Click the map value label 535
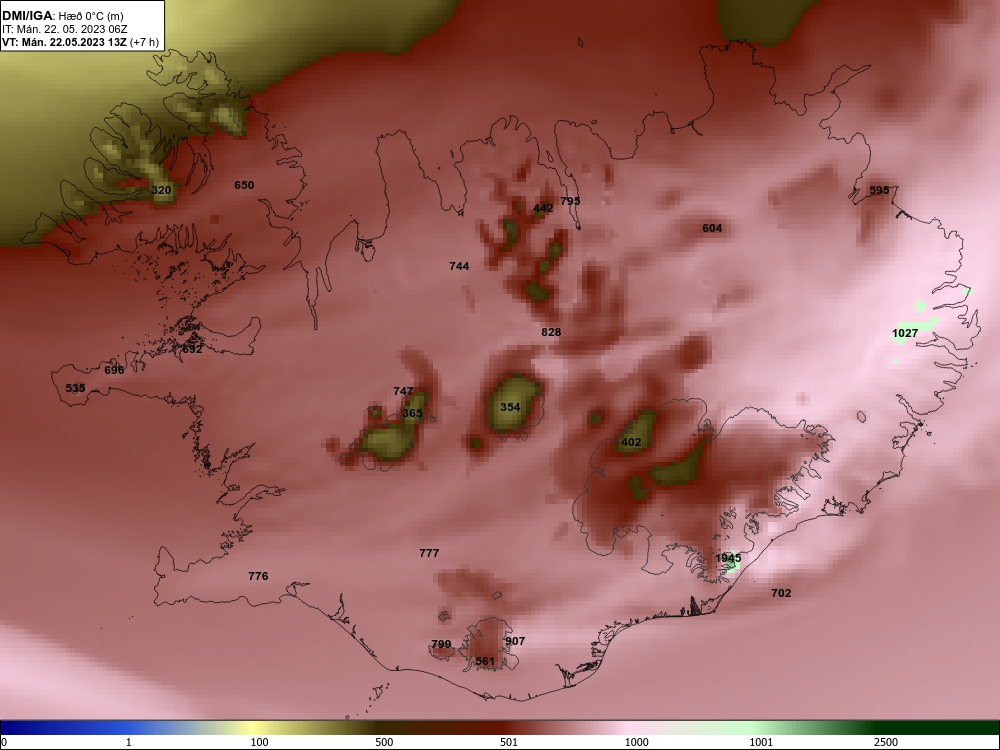 [x=75, y=388]
